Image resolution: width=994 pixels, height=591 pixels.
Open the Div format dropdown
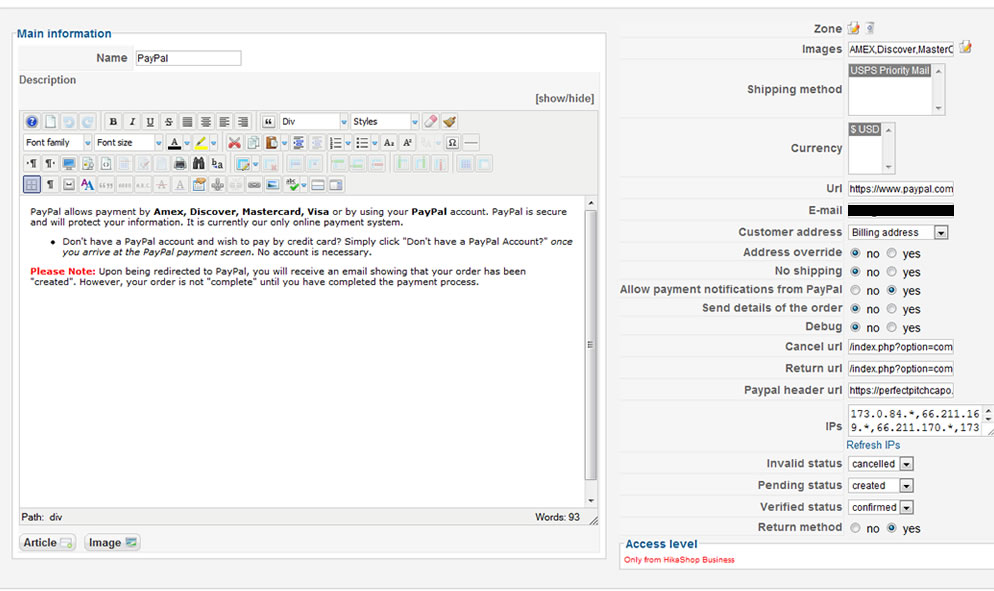point(314,121)
